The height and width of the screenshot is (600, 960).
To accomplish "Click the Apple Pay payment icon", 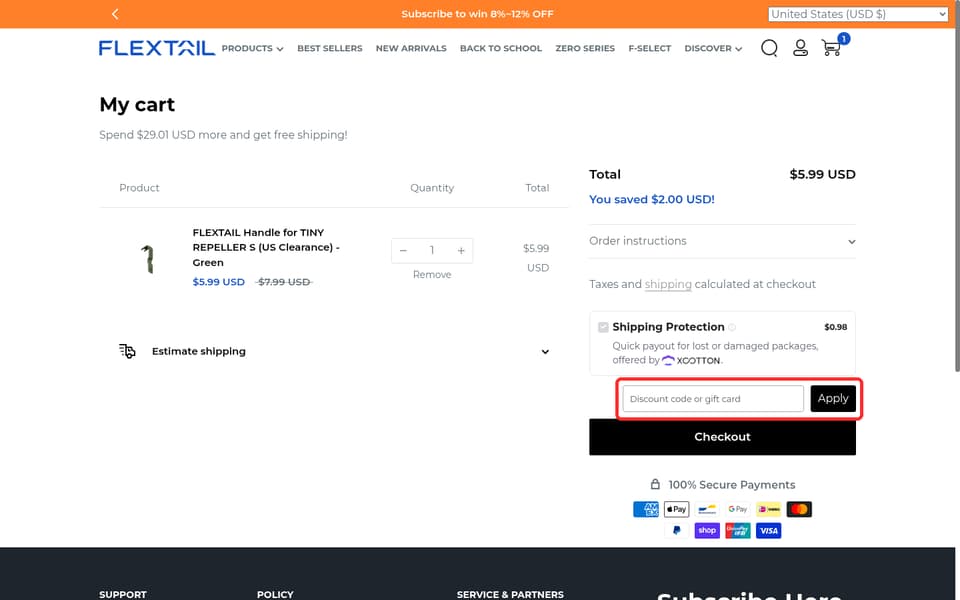I will pos(677,509).
